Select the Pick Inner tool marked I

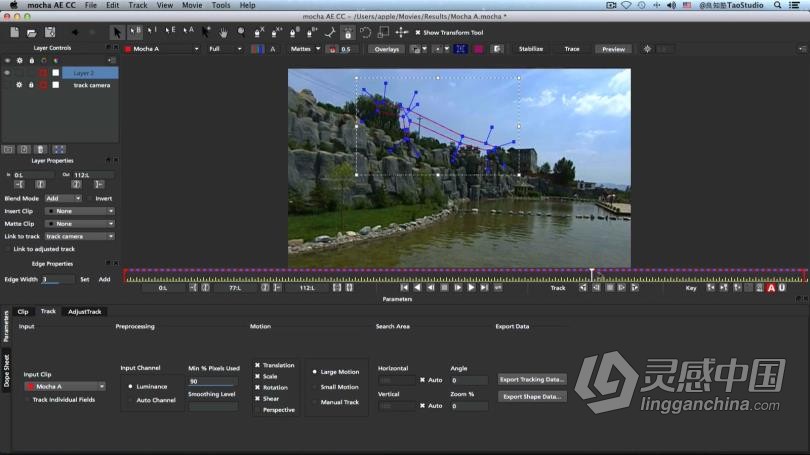[152, 32]
